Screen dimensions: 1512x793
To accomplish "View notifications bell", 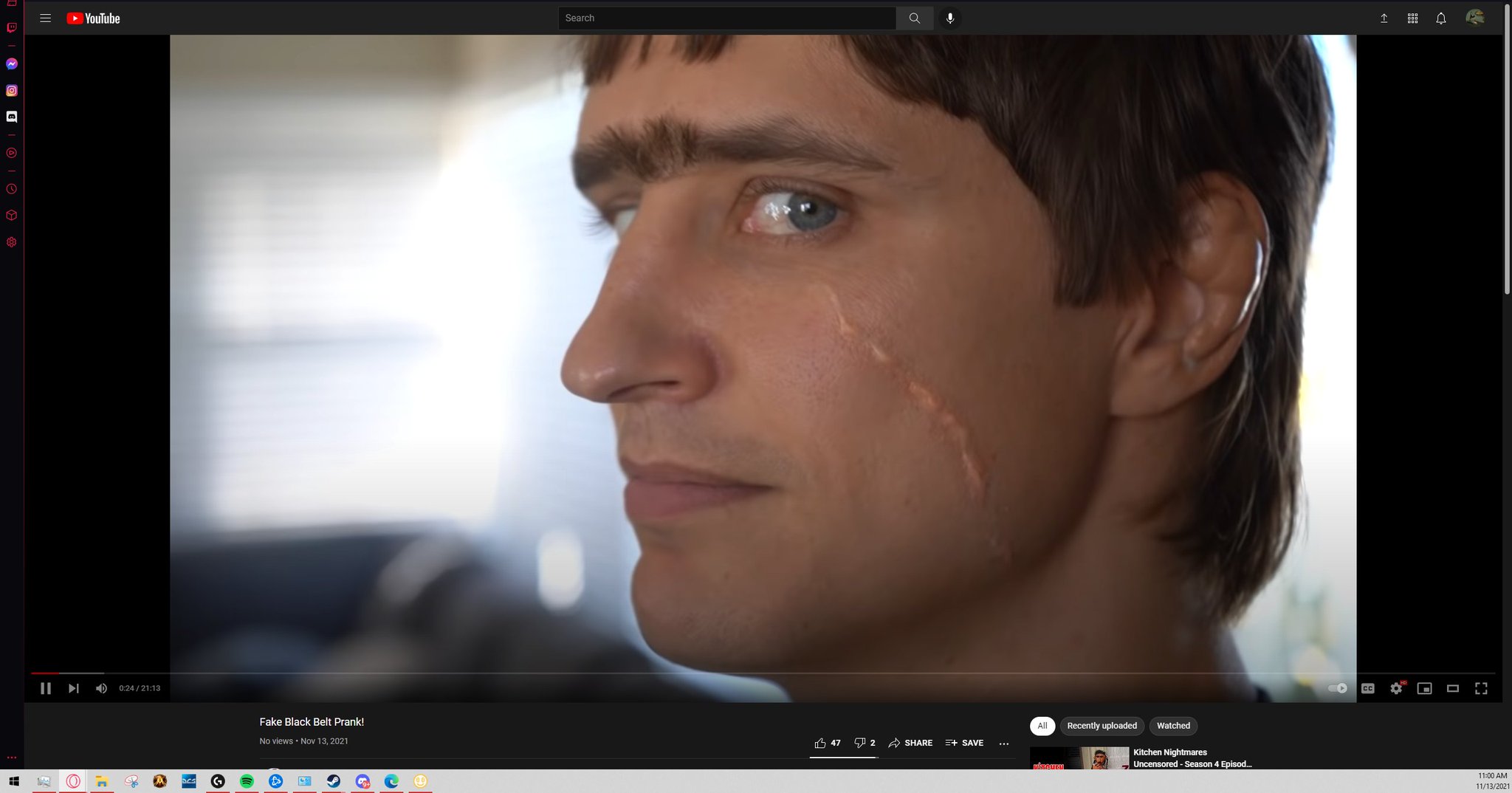I will (1441, 18).
